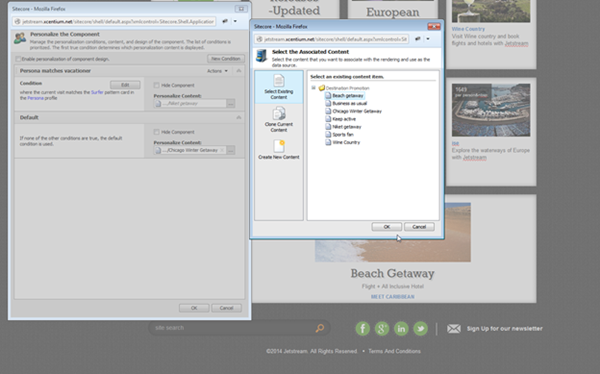Screen dimensions: 600x374
Task: Click Beach Getaway heading on page
Action: pos(393,273)
